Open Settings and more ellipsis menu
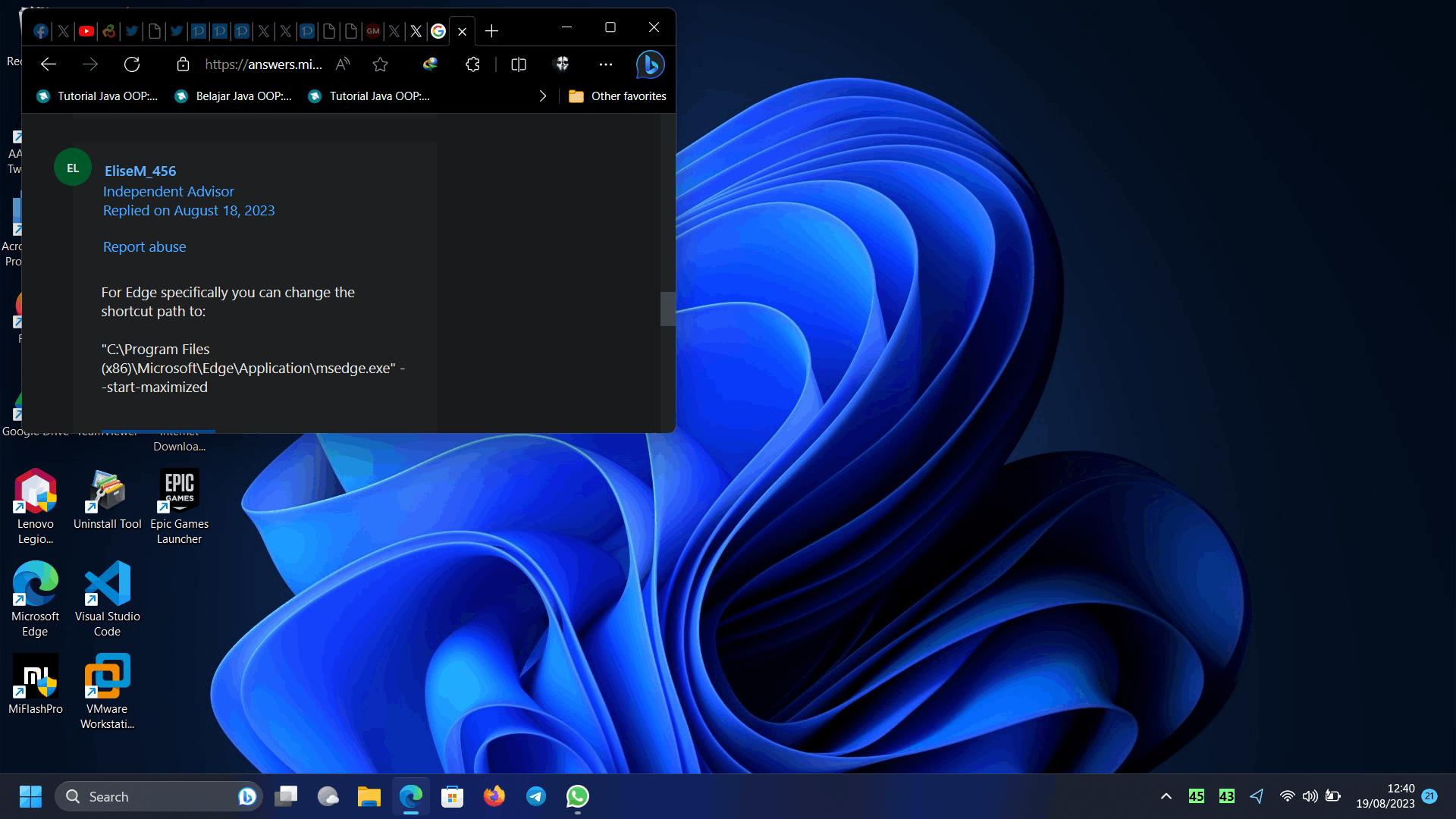The image size is (1456, 819). [x=605, y=64]
